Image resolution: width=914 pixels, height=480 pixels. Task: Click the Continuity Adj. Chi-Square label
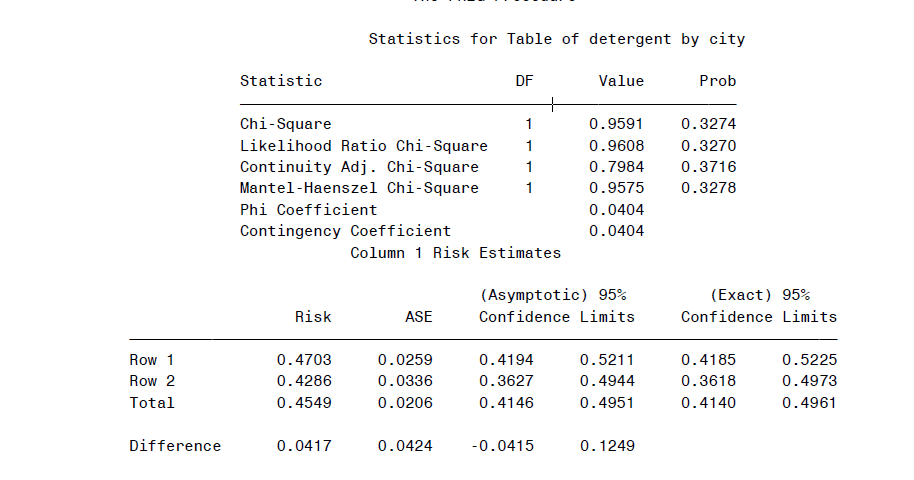point(359,167)
